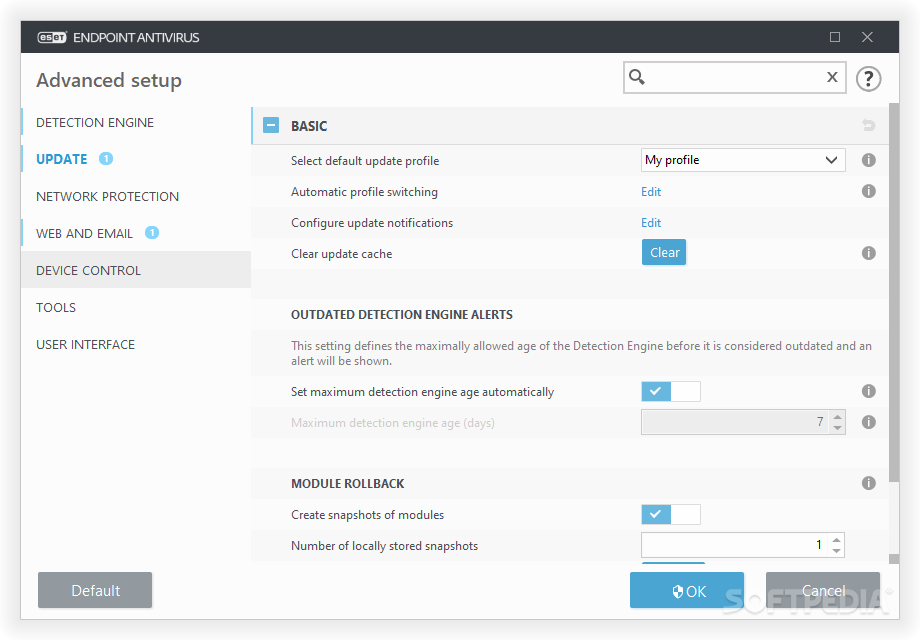Open info for Maximum detection engine age (days)
This screenshot has height=640, width=920.
click(868, 422)
